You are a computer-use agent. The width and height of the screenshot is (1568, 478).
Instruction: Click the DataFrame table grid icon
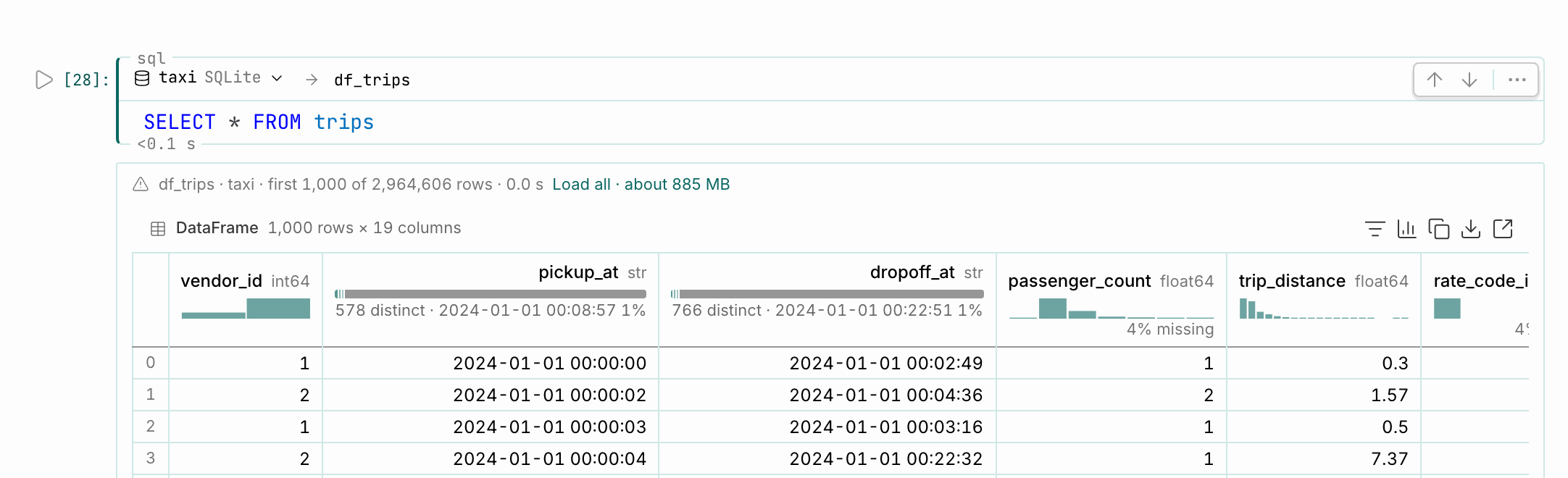pos(158,229)
